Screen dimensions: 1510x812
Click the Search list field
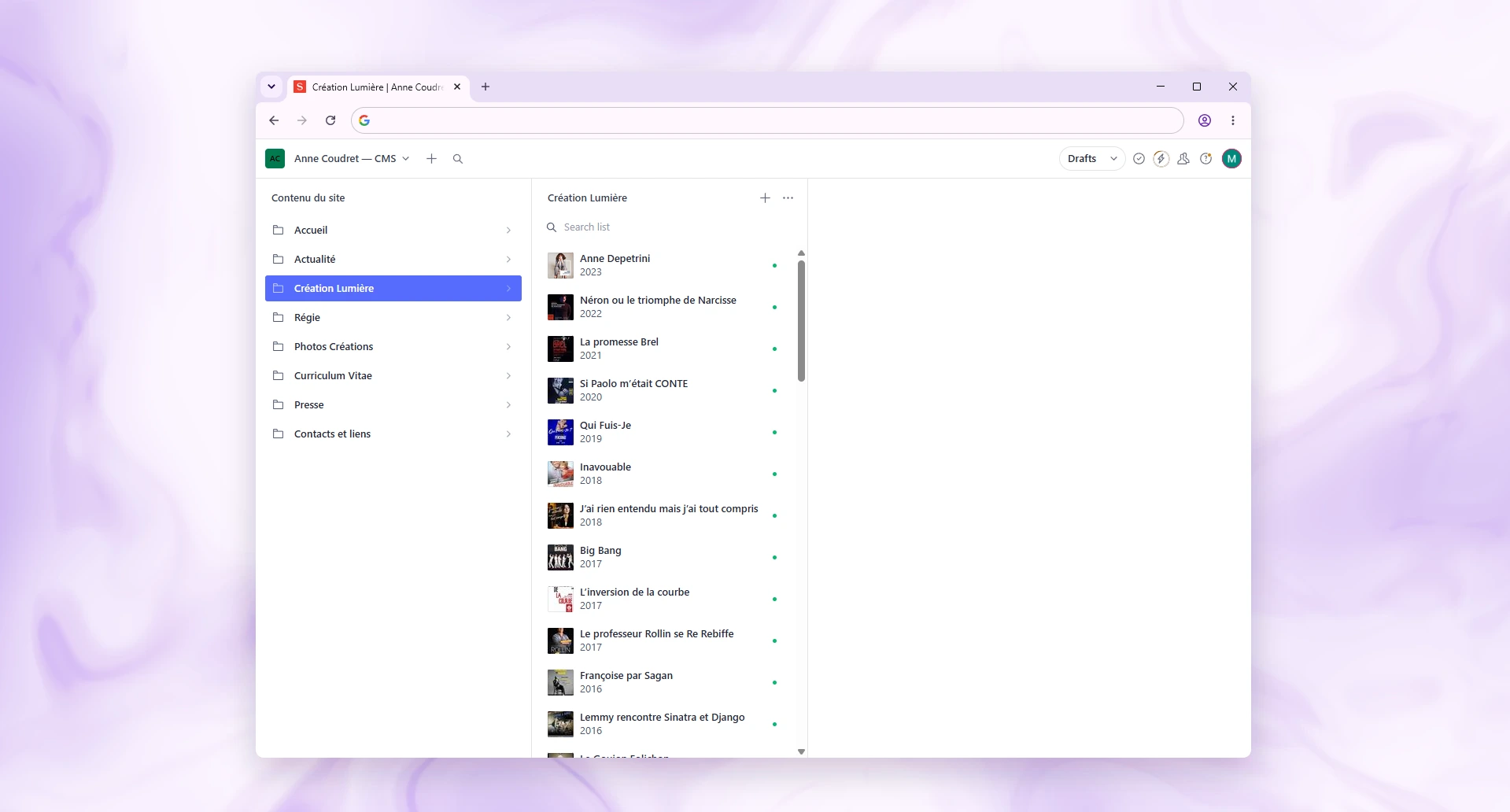click(669, 227)
